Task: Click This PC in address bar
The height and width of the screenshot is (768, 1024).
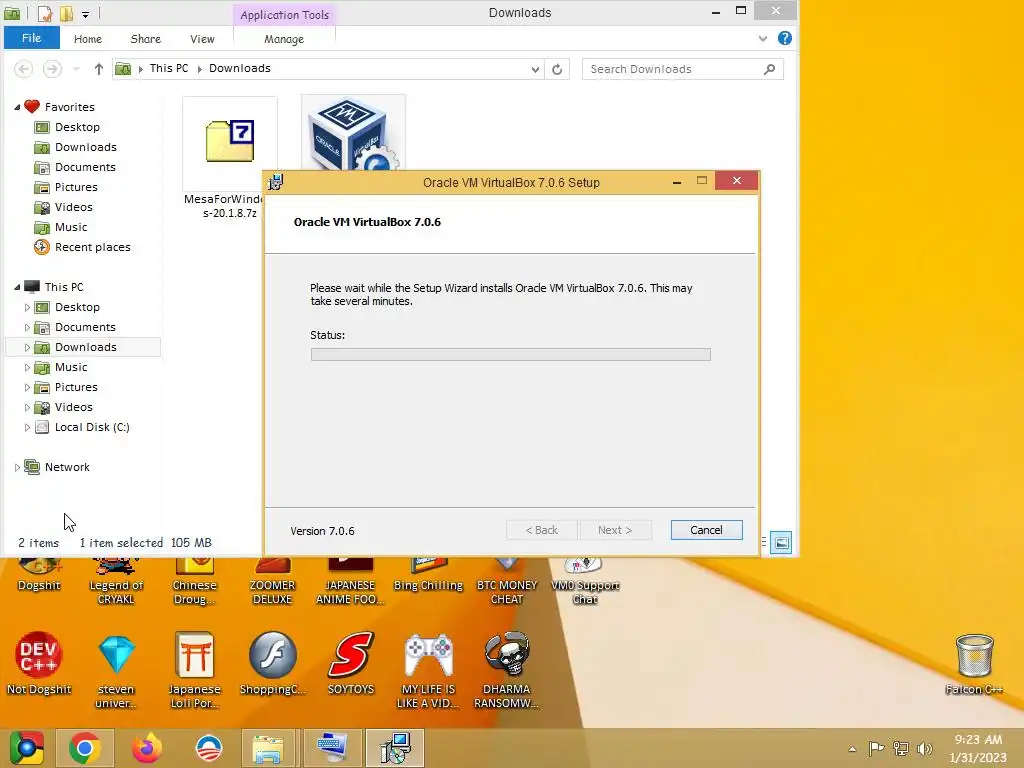Action: (x=168, y=68)
